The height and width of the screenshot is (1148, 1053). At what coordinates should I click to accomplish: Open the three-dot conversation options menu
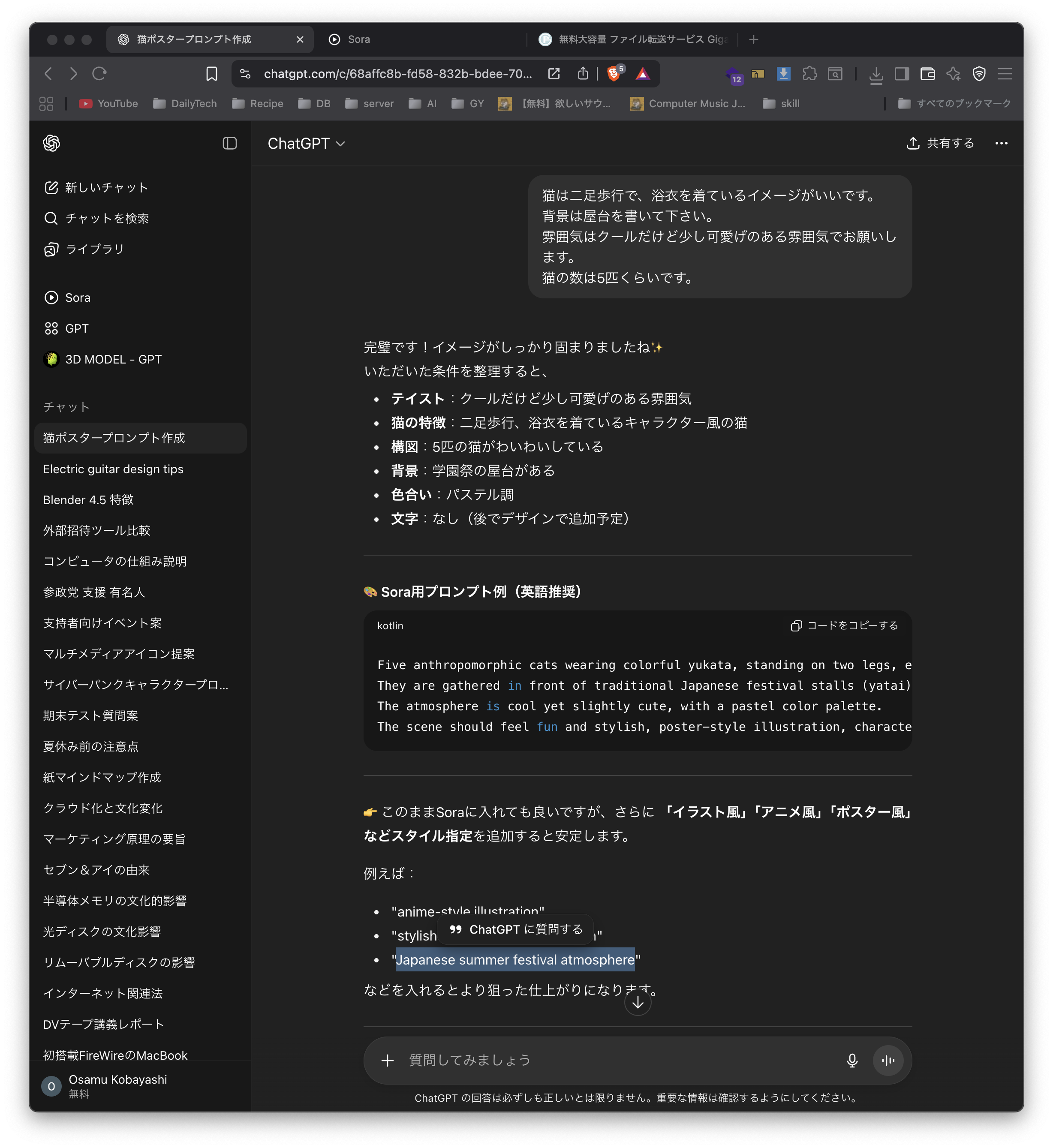tap(1001, 143)
